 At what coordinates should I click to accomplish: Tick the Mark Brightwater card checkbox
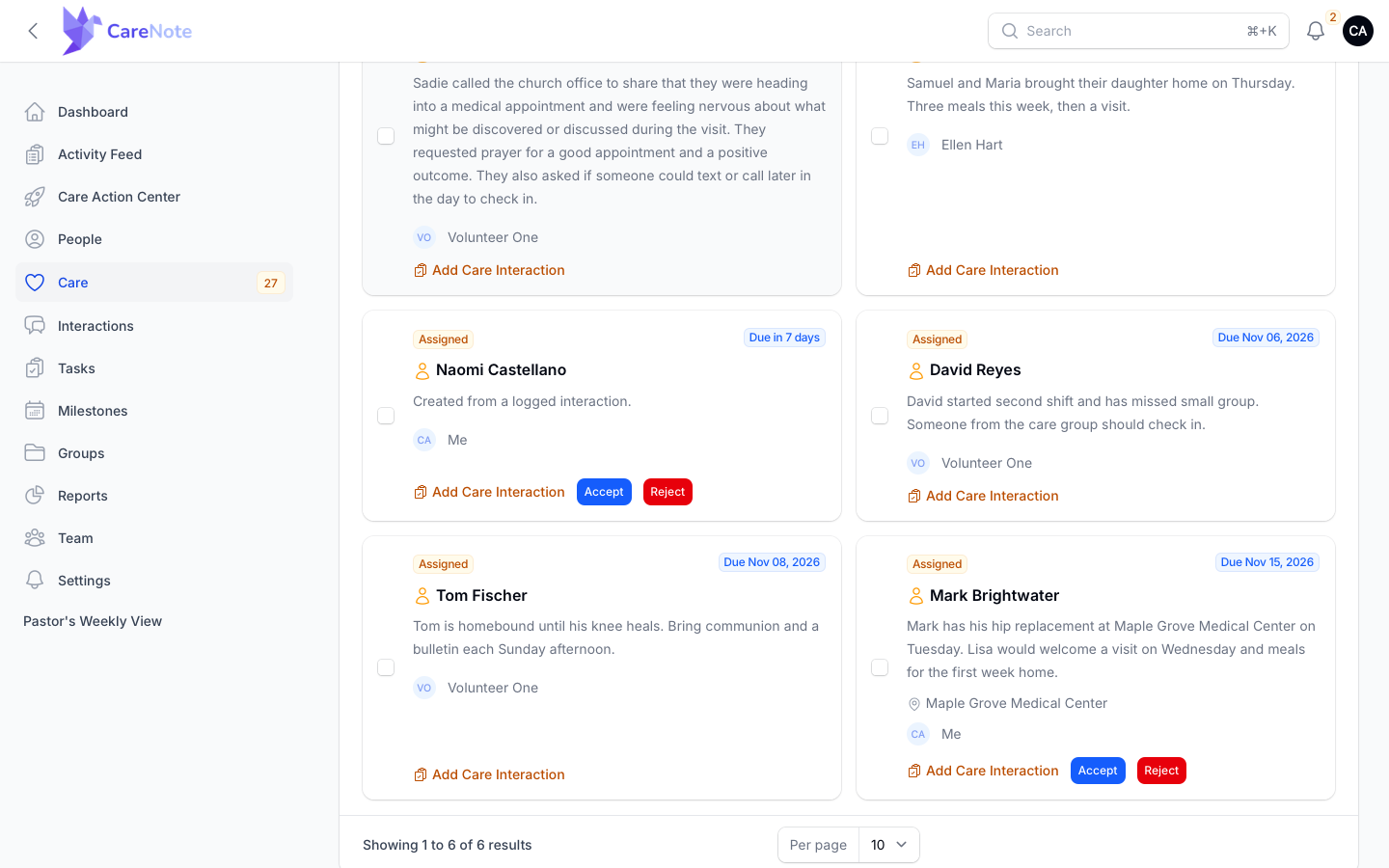880,667
